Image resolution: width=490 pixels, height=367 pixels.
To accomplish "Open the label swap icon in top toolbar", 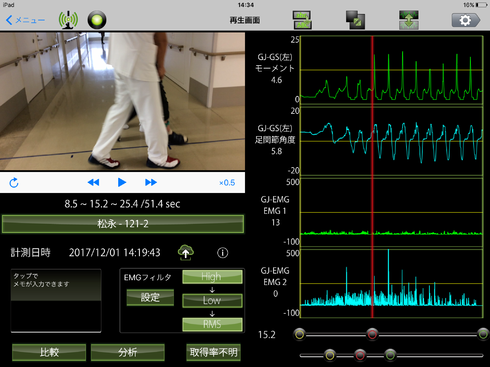I will pos(302,20).
